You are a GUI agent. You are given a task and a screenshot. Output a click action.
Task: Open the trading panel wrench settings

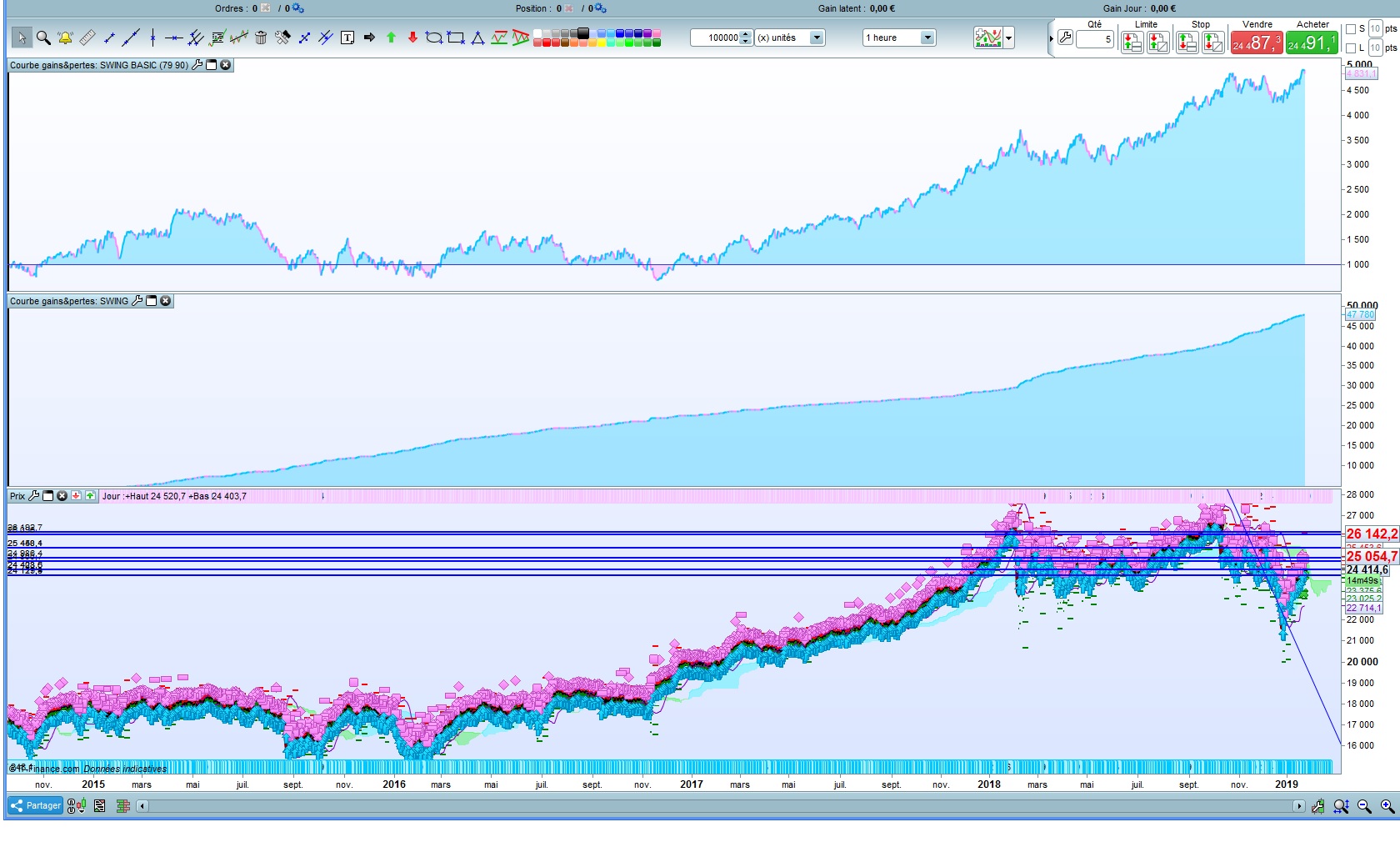coord(1065,38)
